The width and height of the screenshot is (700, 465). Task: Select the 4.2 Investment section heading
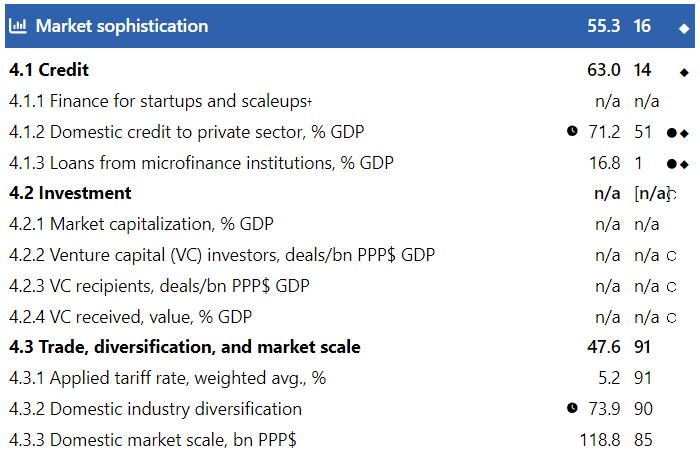coord(70,193)
